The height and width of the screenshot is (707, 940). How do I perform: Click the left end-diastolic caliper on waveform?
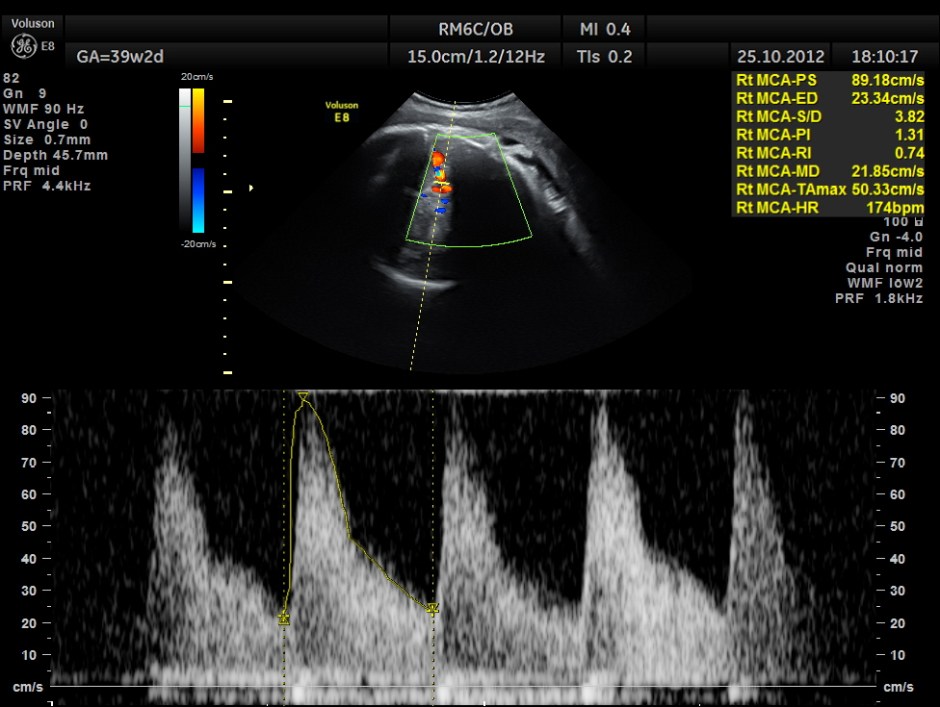[x=284, y=619]
